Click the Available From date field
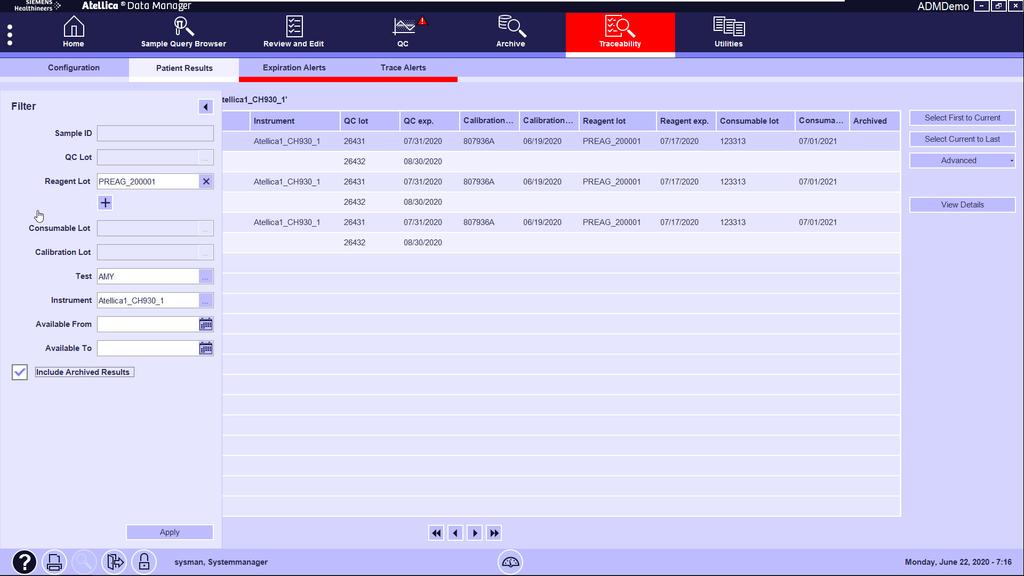The width and height of the screenshot is (1024, 576). click(148, 324)
